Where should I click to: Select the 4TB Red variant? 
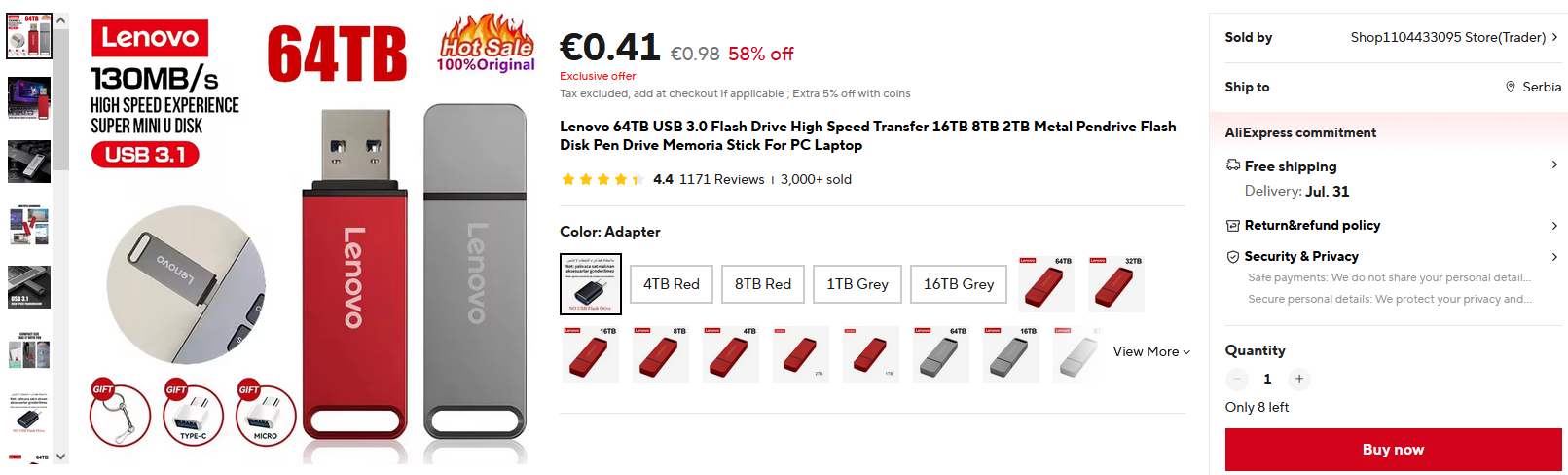click(672, 284)
